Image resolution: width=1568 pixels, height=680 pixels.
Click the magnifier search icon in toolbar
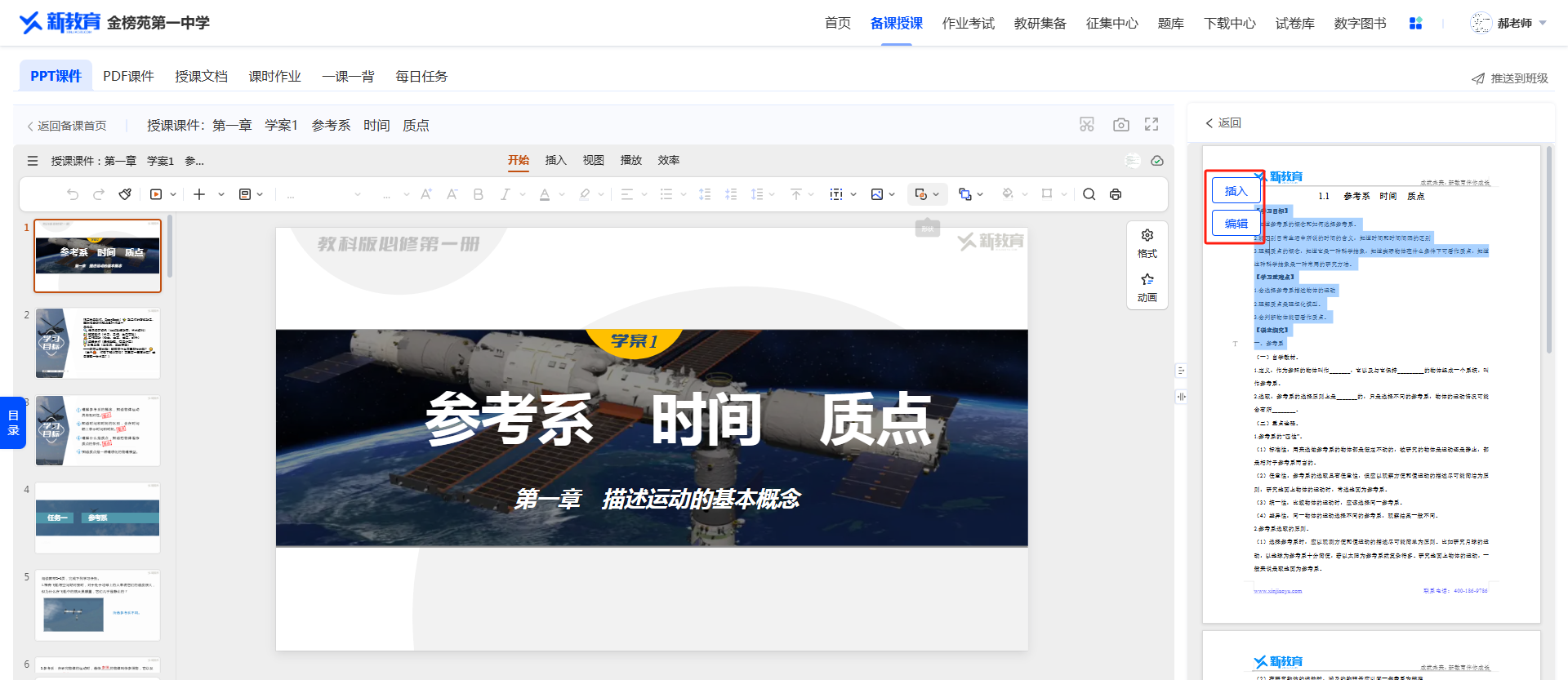1089,194
